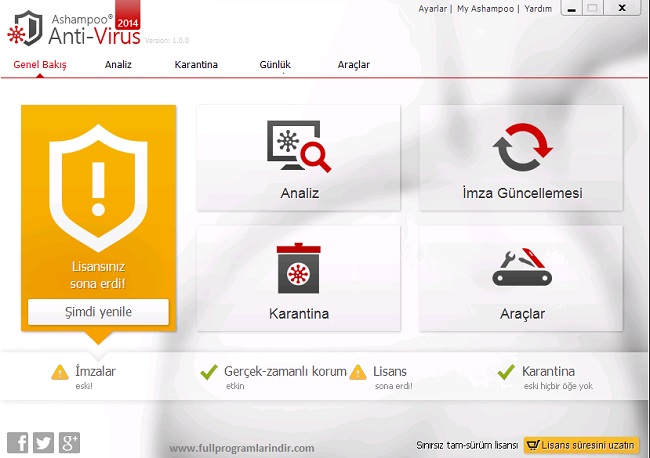Open the top Karantina tab
Screen dimensions: 650x458
196,65
